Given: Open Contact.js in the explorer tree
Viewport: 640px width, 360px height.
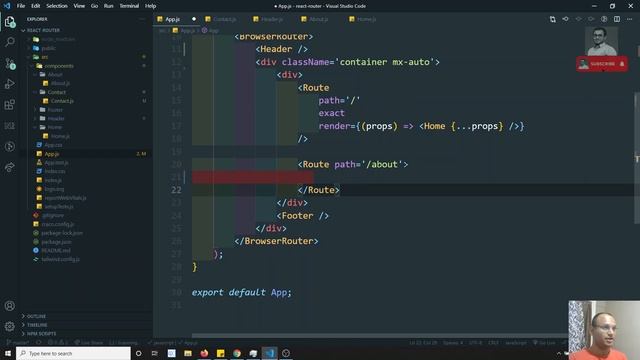Looking at the screenshot, I should click(62, 101).
